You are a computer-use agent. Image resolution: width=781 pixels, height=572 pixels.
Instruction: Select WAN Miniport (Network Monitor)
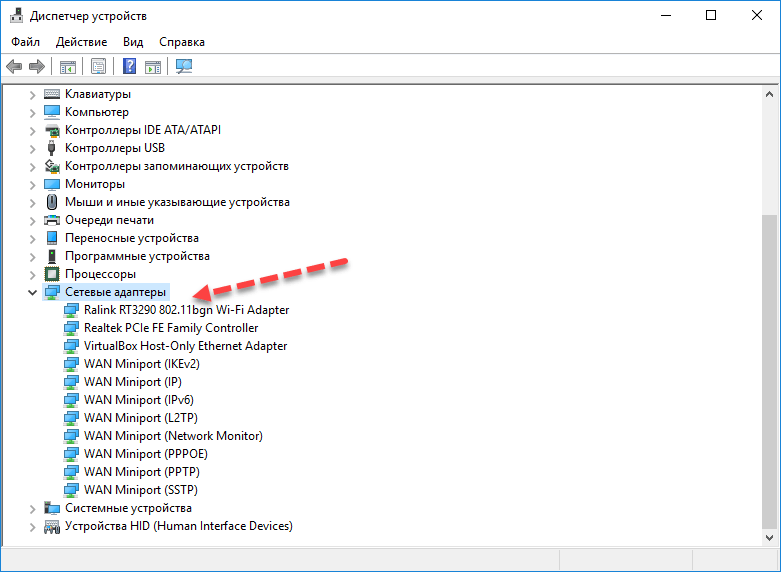point(173,435)
